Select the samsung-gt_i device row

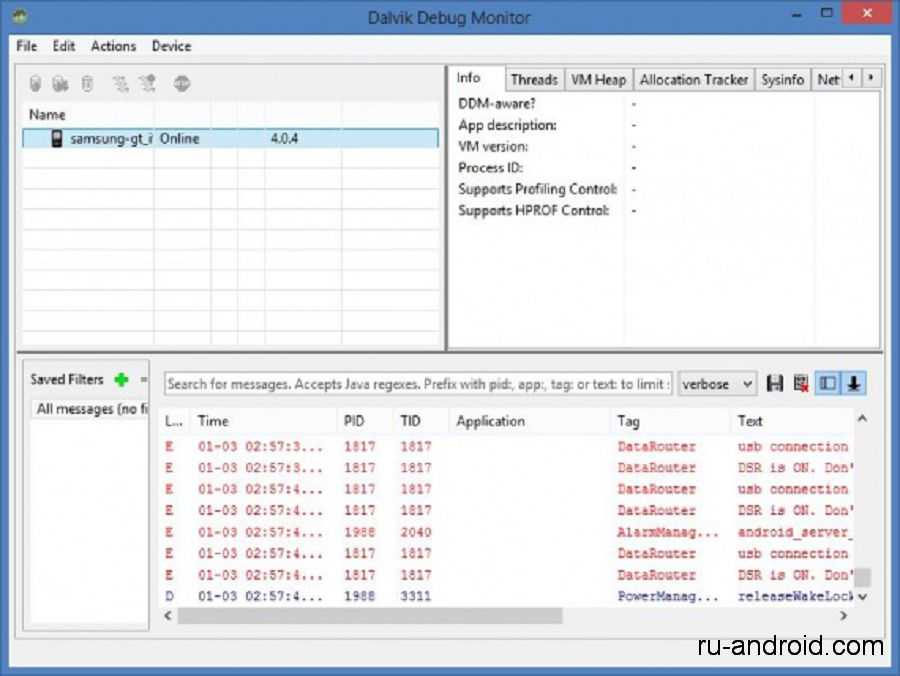click(x=230, y=138)
